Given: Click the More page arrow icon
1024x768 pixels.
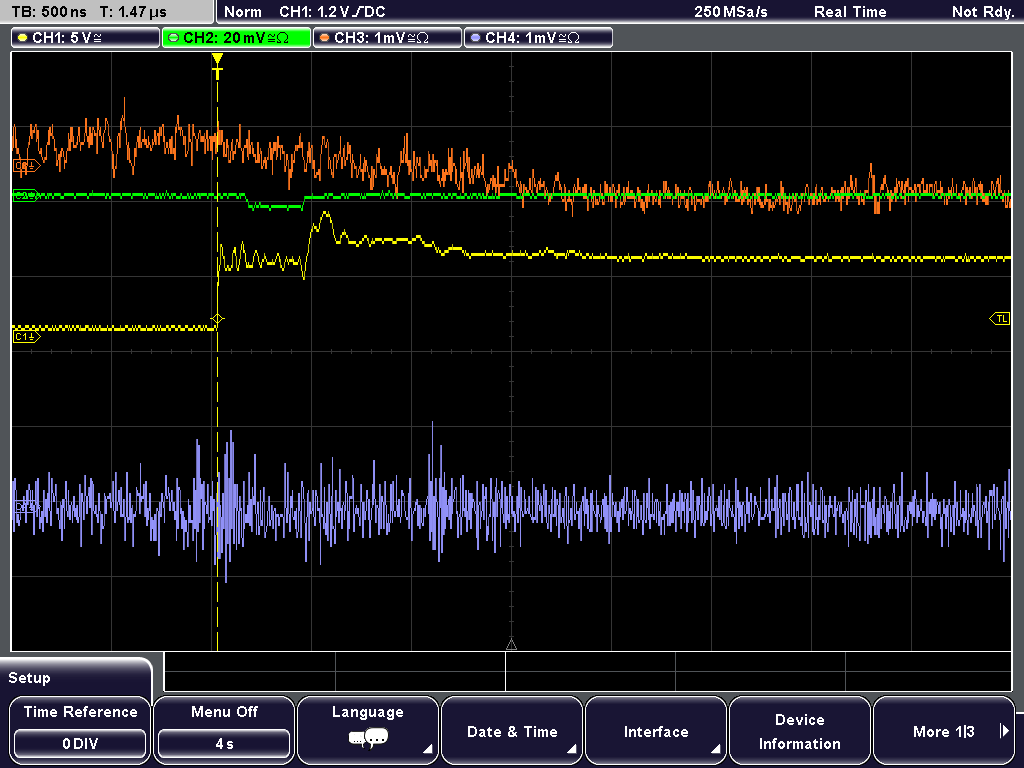Looking at the screenshot, I should 1004,731.
